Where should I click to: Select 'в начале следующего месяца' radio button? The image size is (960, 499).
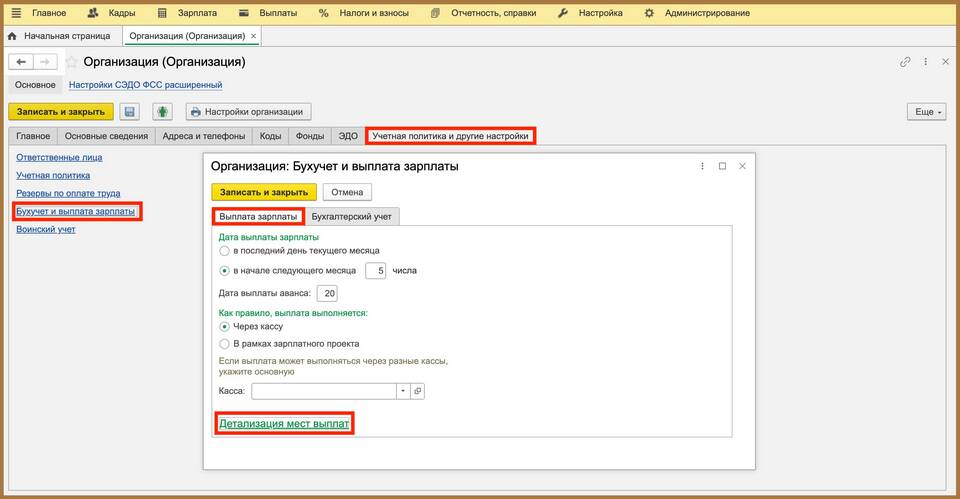point(224,270)
